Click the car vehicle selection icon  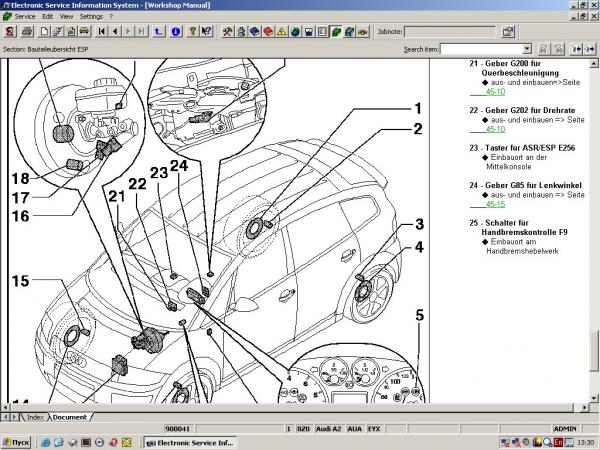point(85,31)
